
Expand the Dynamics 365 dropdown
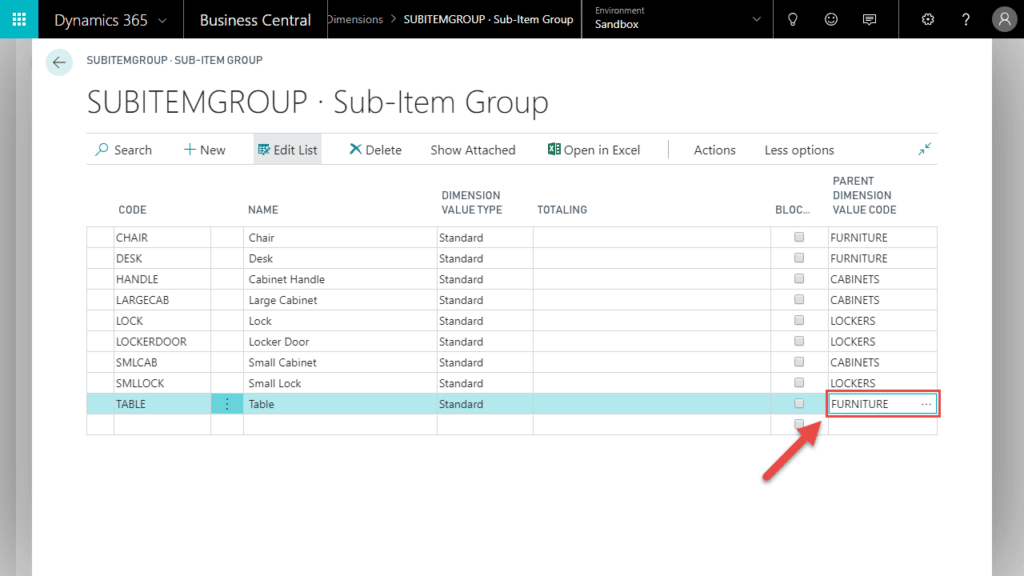tap(162, 20)
